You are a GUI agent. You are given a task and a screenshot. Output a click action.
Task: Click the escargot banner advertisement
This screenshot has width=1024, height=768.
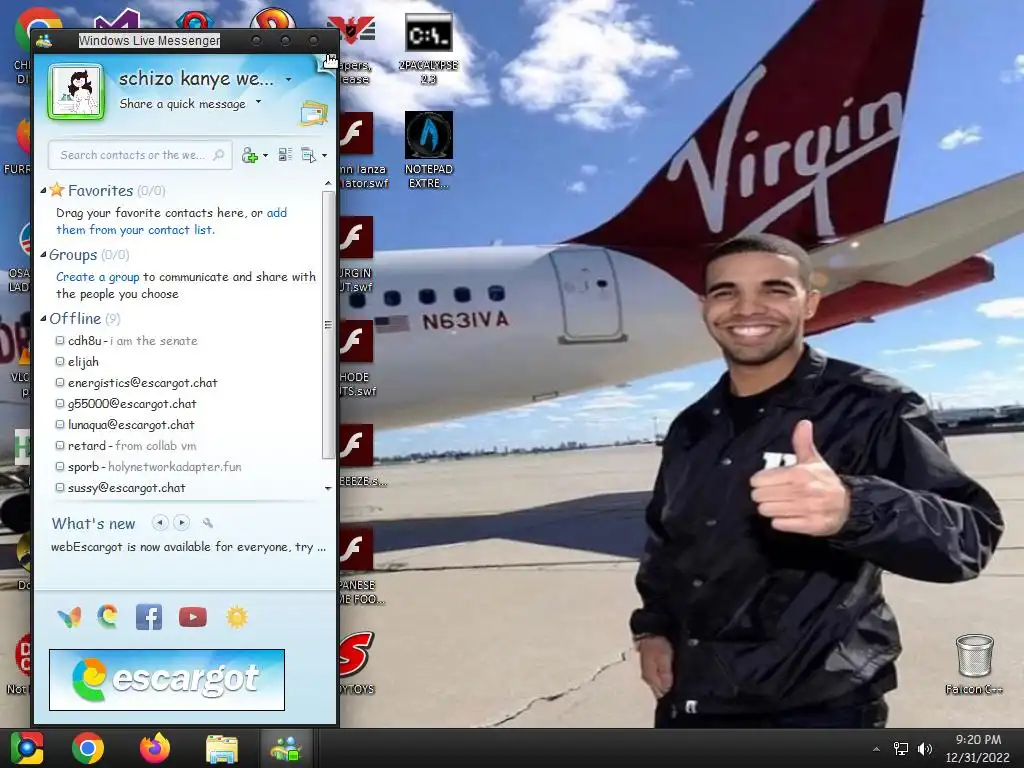click(167, 680)
